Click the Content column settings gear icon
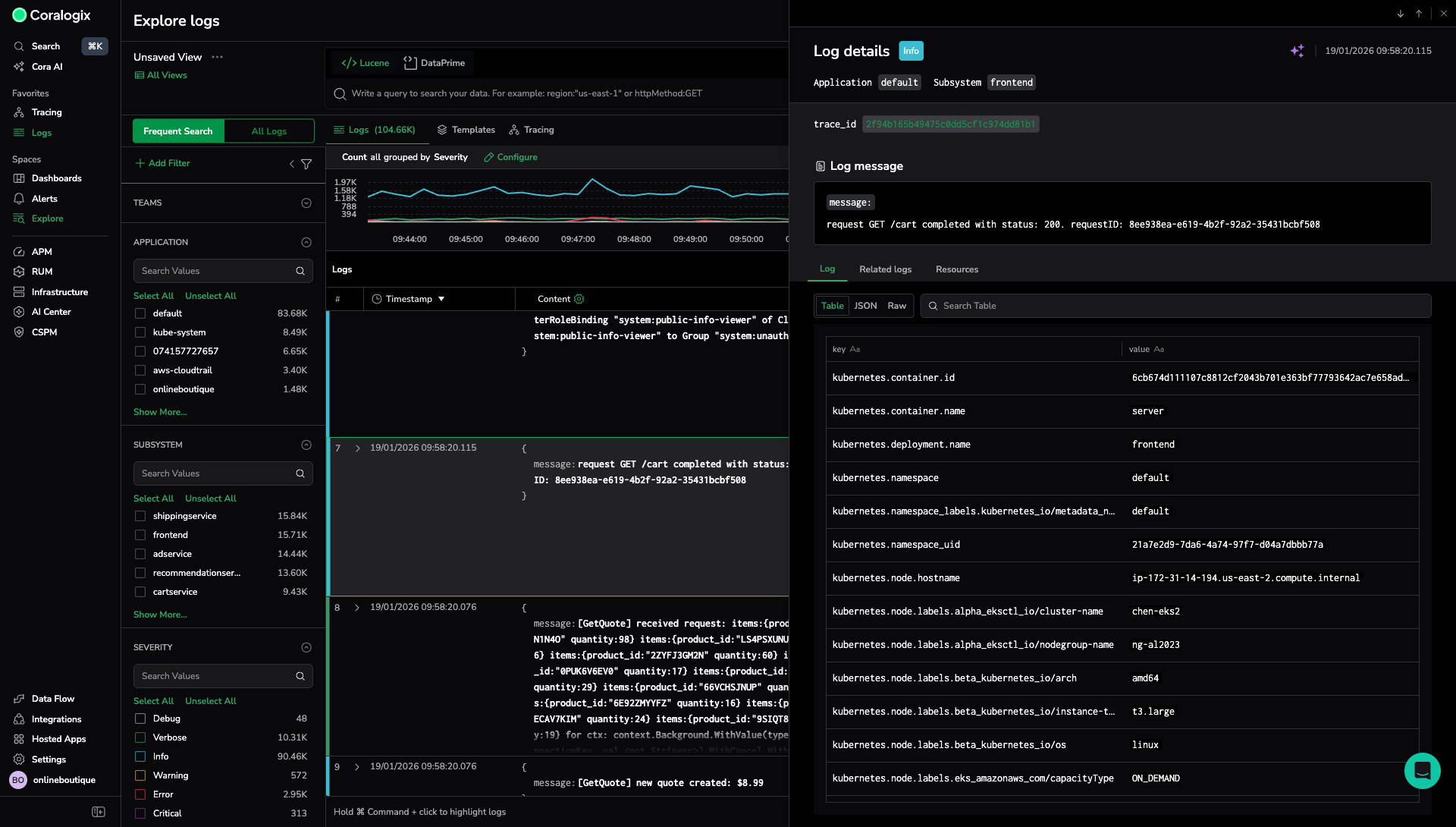 pyautogui.click(x=579, y=299)
